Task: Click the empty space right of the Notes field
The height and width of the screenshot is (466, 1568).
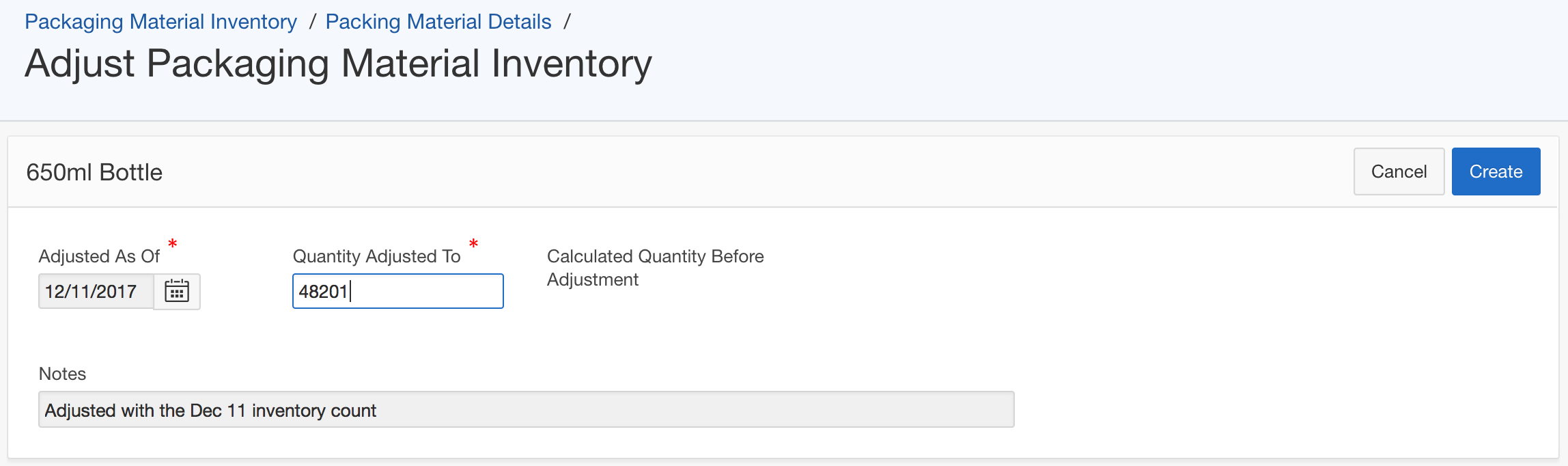Action: (x=1263, y=410)
